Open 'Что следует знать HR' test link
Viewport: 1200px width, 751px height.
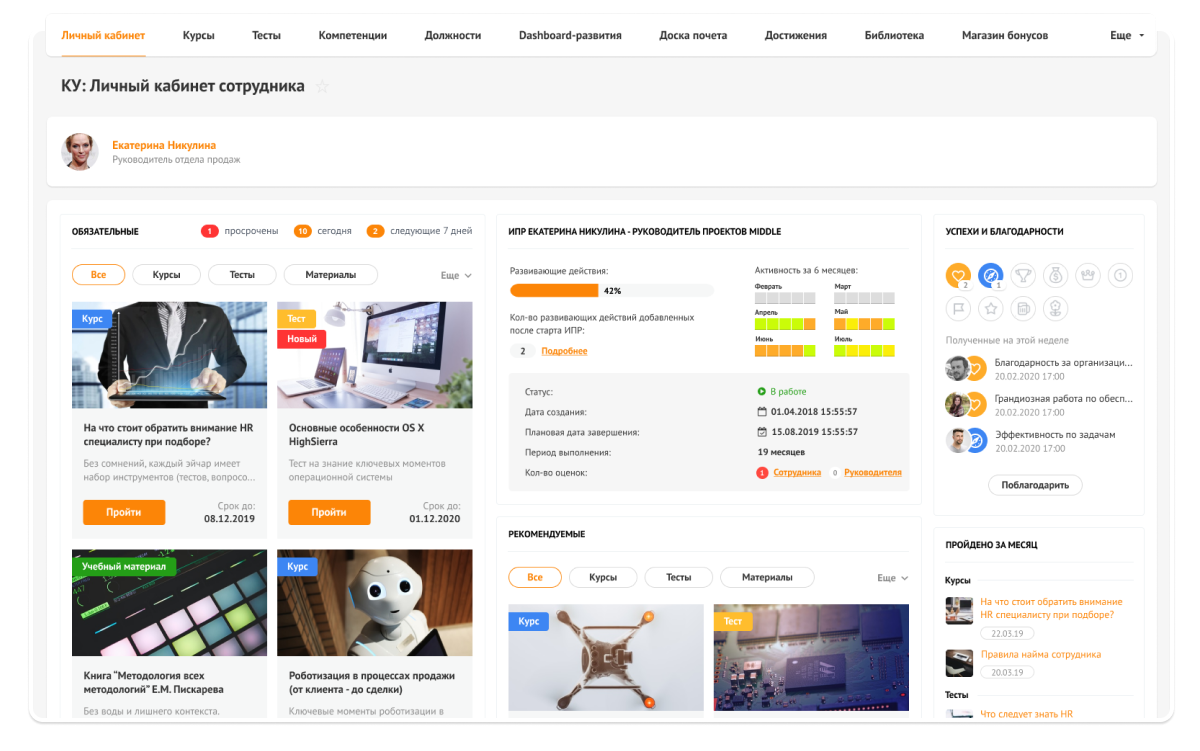click(1026, 714)
